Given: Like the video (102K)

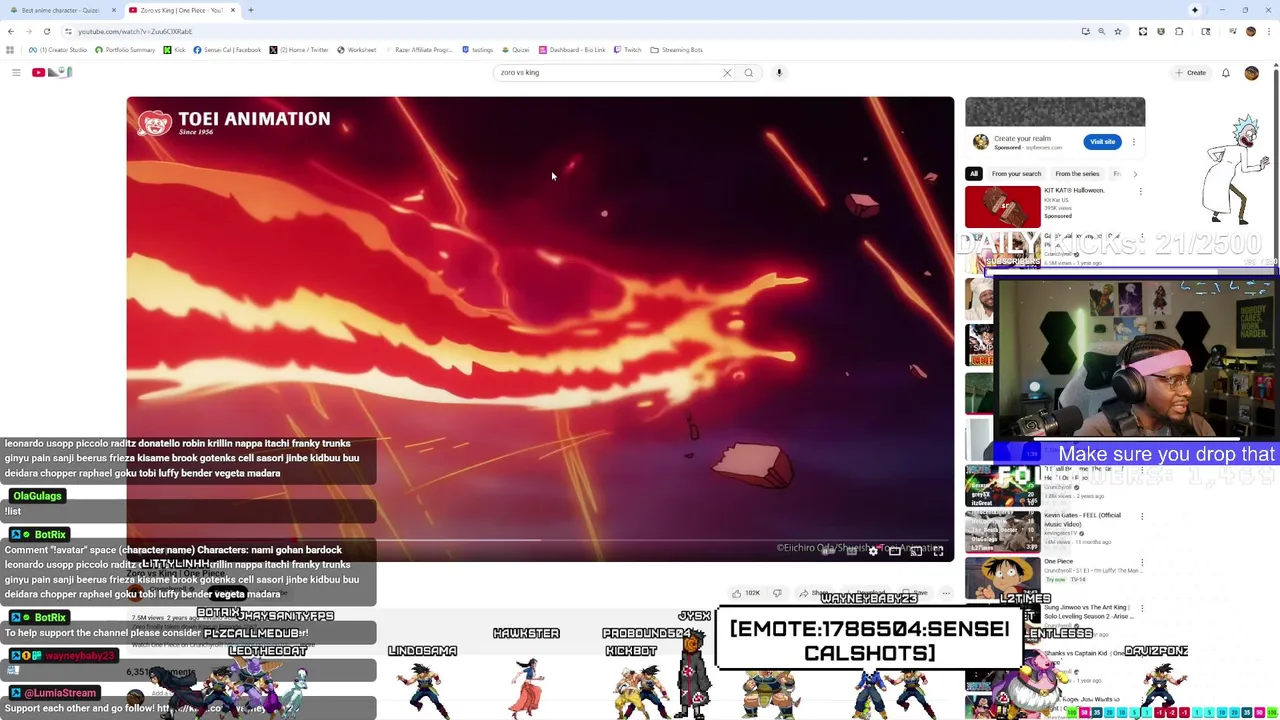Looking at the screenshot, I should point(746,593).
